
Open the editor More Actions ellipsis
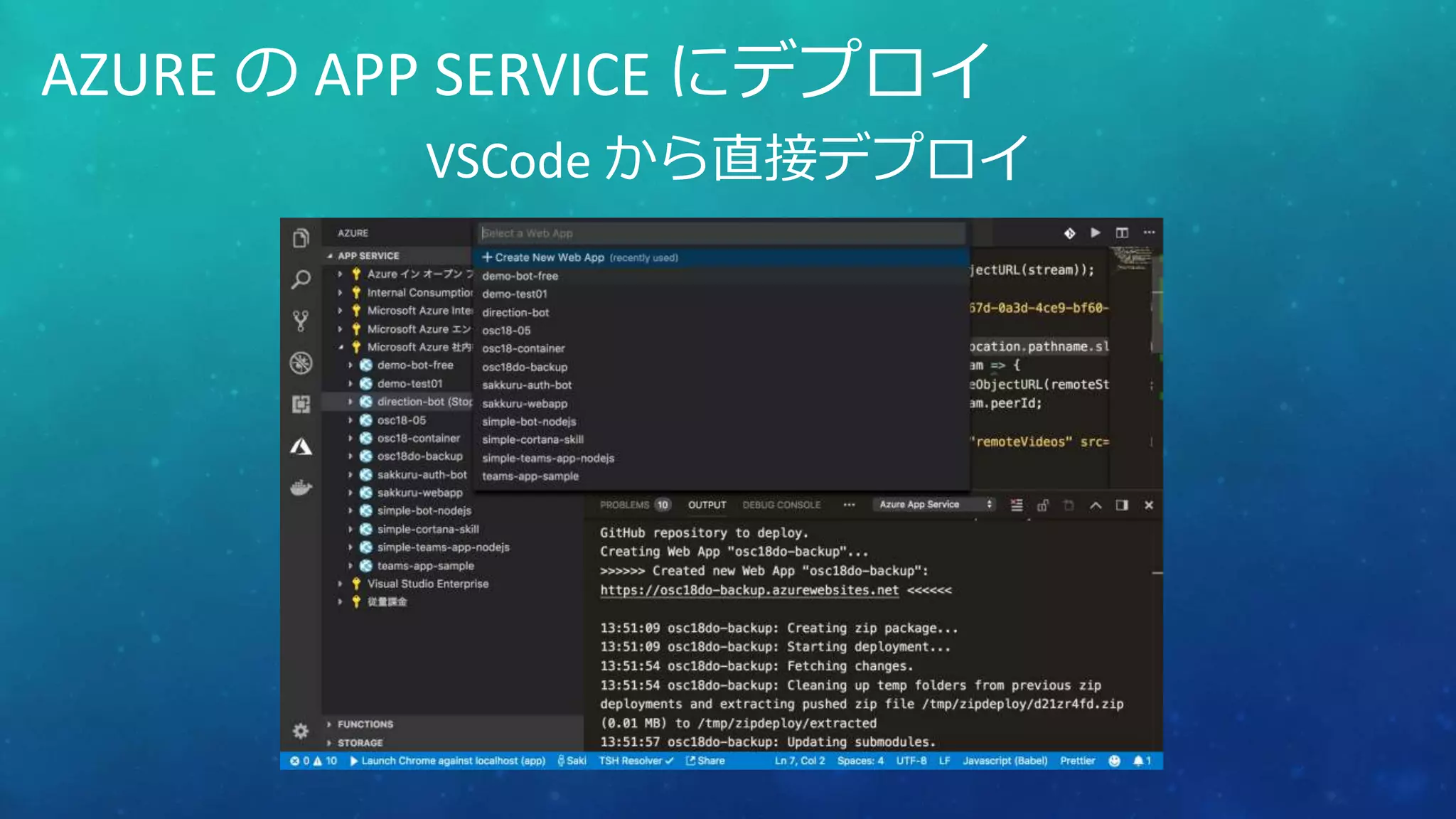tap(1149, 232)
